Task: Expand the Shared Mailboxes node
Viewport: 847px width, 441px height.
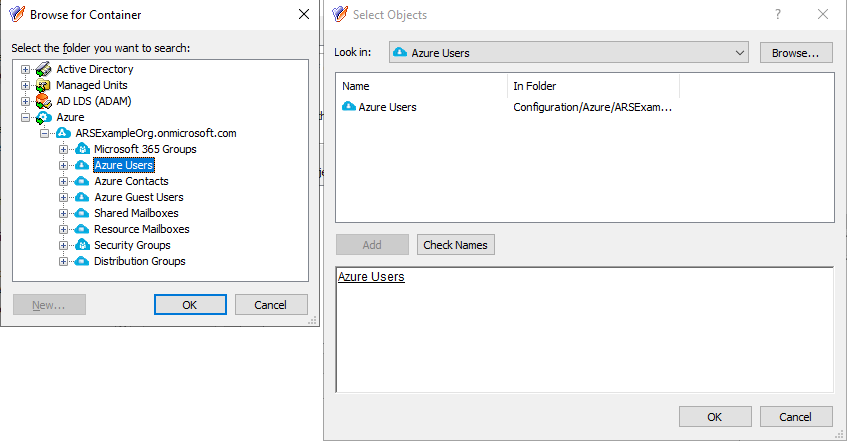Action: pos(63,213)
